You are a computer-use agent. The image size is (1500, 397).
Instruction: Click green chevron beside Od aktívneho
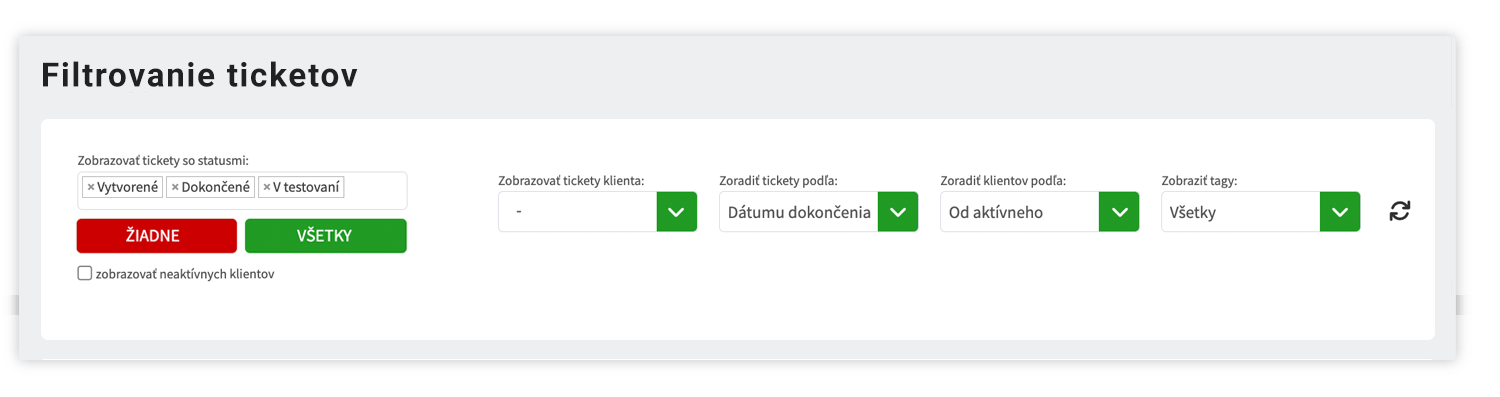[1119, 212]
